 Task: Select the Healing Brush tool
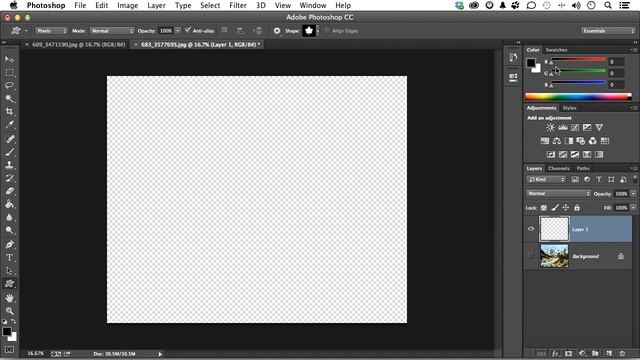click(x=9, y=139)
